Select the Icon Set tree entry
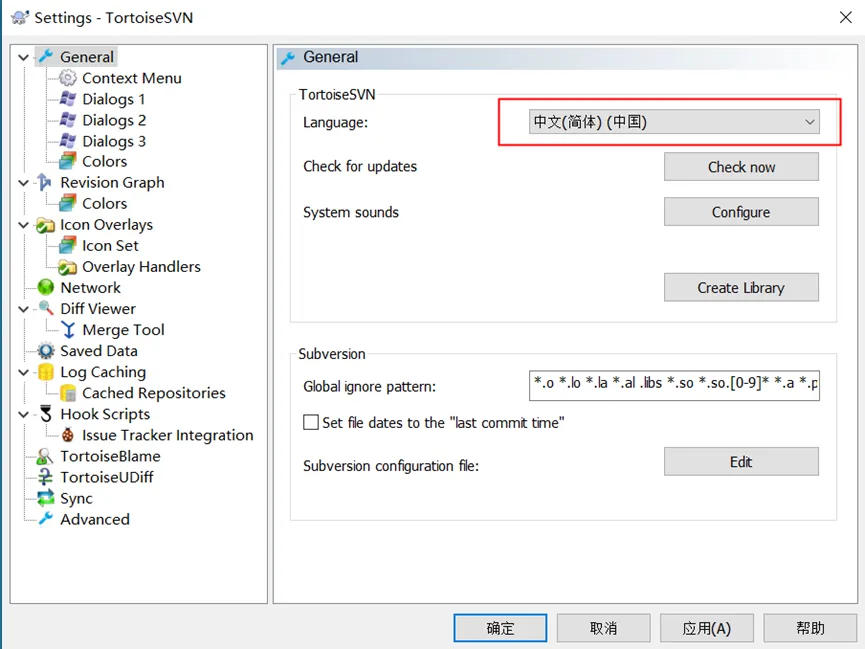 [x=110, y=246]
